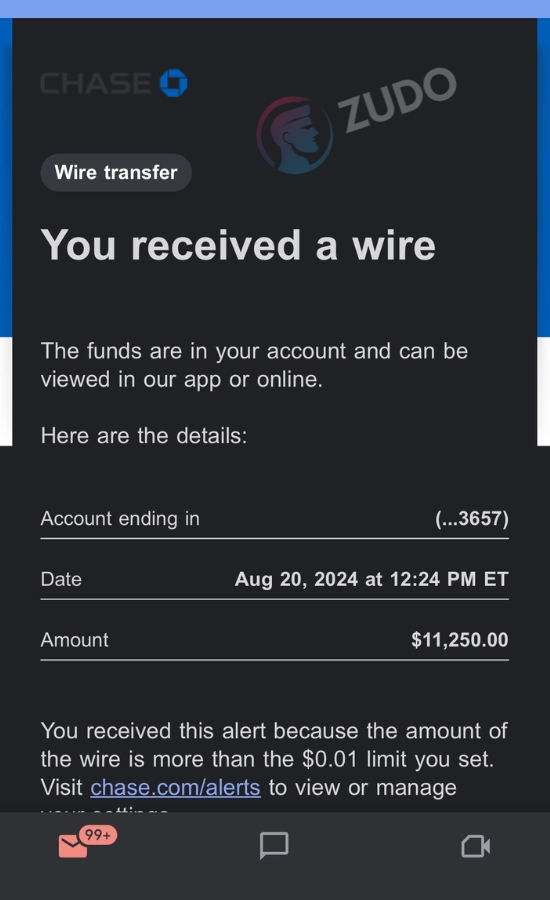Select the Wire transfer pill label
Image resolution: width=550 pixels, height=900 pixels.
[116, 172]
